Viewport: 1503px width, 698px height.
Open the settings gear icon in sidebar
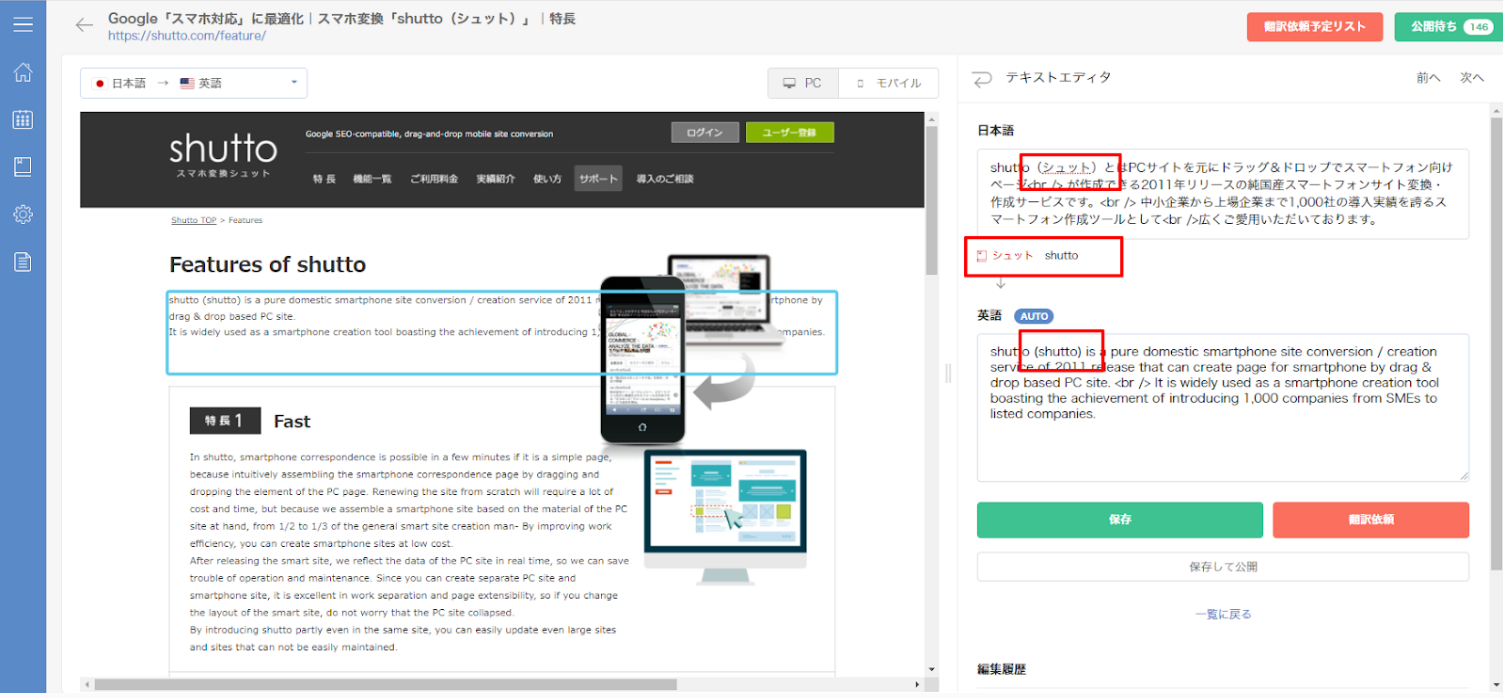(22, 214)
